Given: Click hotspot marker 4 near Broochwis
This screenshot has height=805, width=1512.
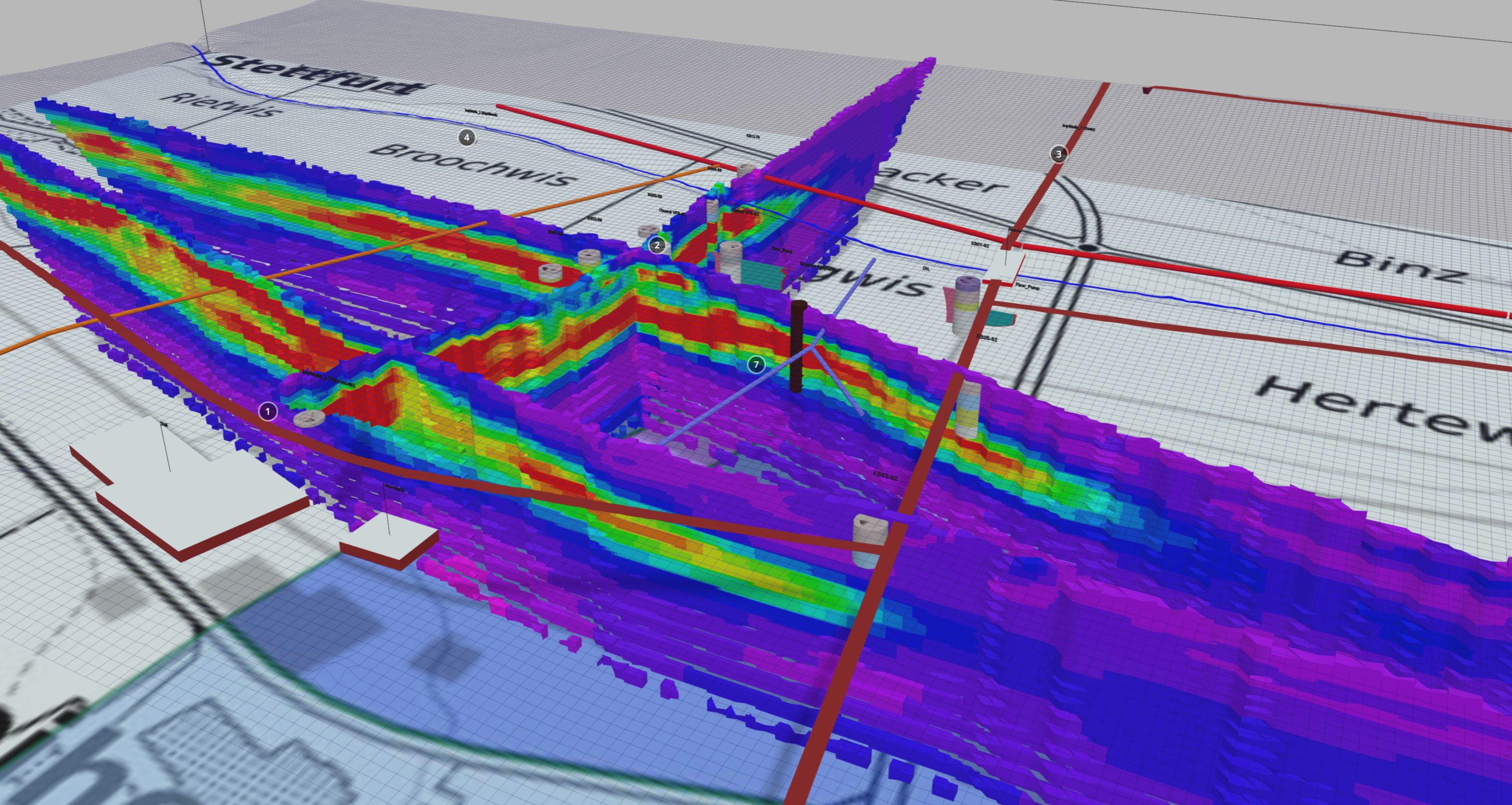Looking at the screenshot, I should click(467, 138).
